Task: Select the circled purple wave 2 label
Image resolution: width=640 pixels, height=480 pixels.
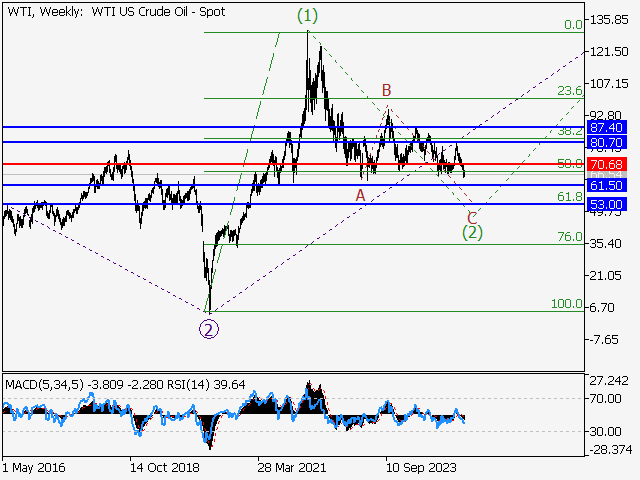Action: coord(207,327)
